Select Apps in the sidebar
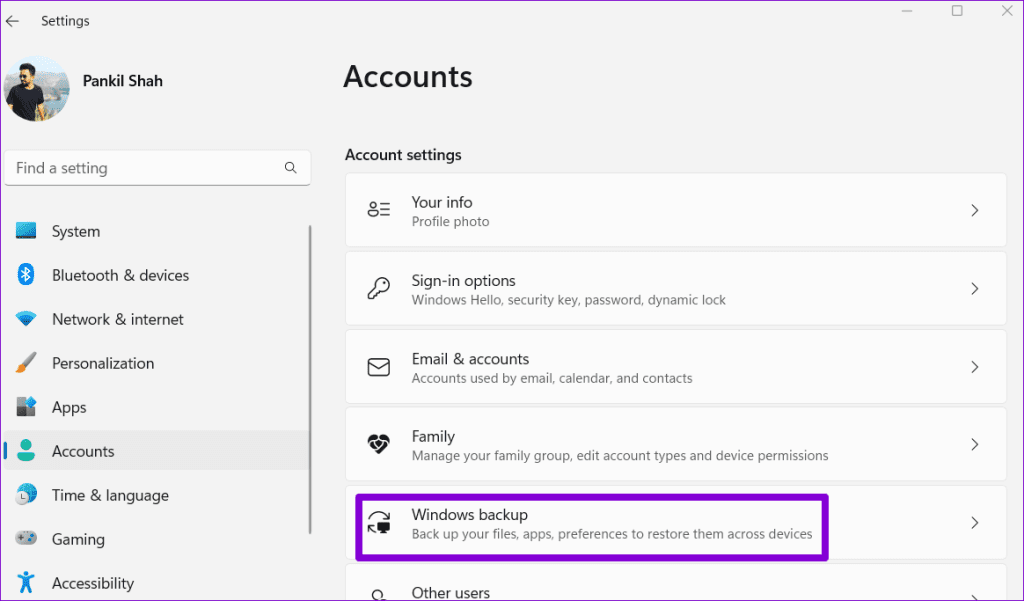The width and height of the screenshot is (1024, 601). point(69,407)
